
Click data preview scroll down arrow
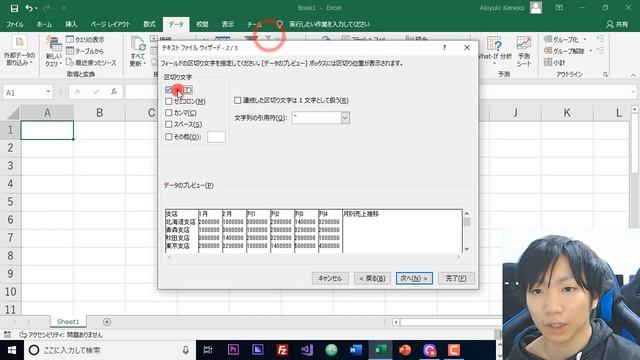467,249
